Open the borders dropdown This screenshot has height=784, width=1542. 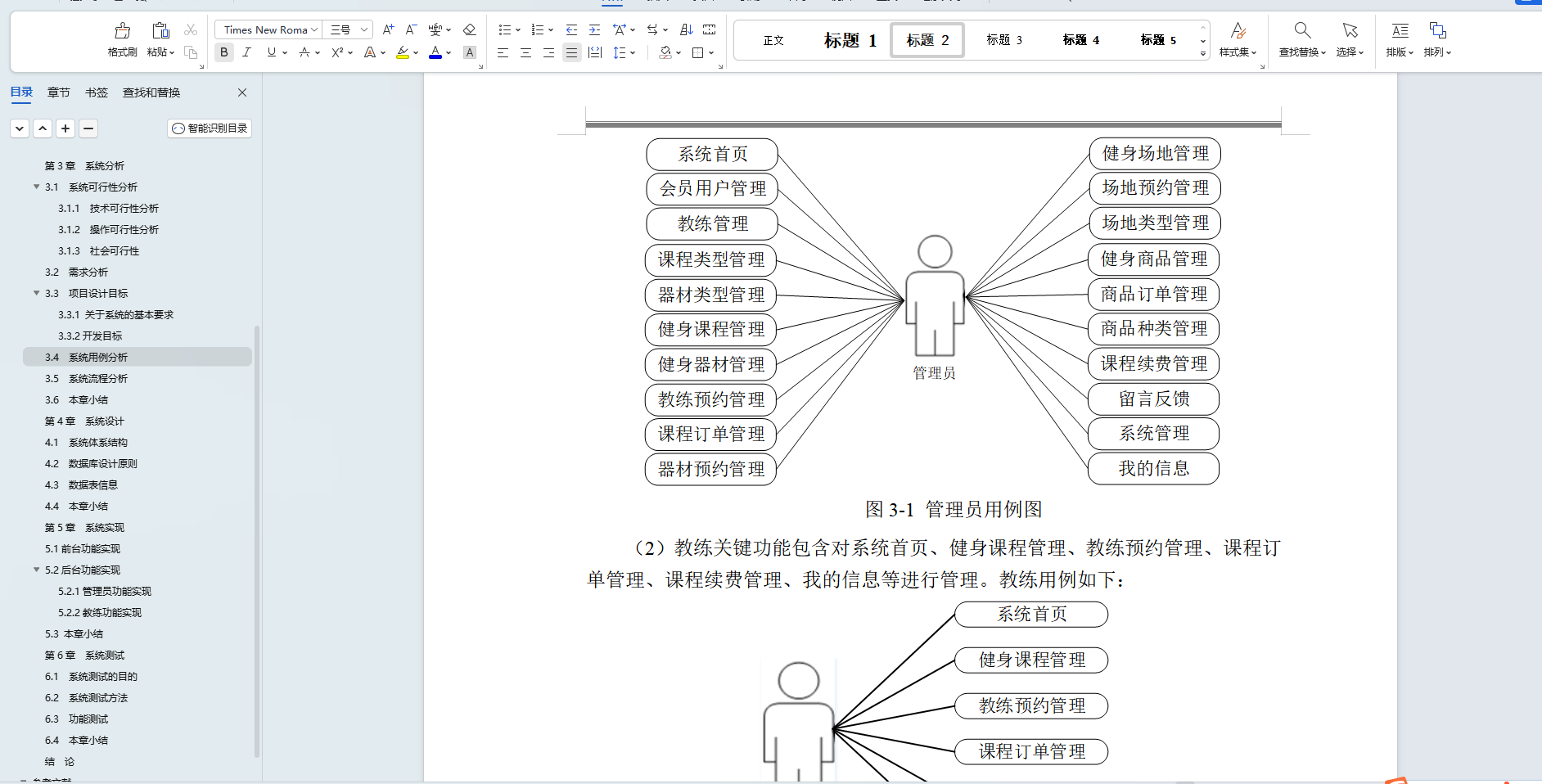pos(710,52)
